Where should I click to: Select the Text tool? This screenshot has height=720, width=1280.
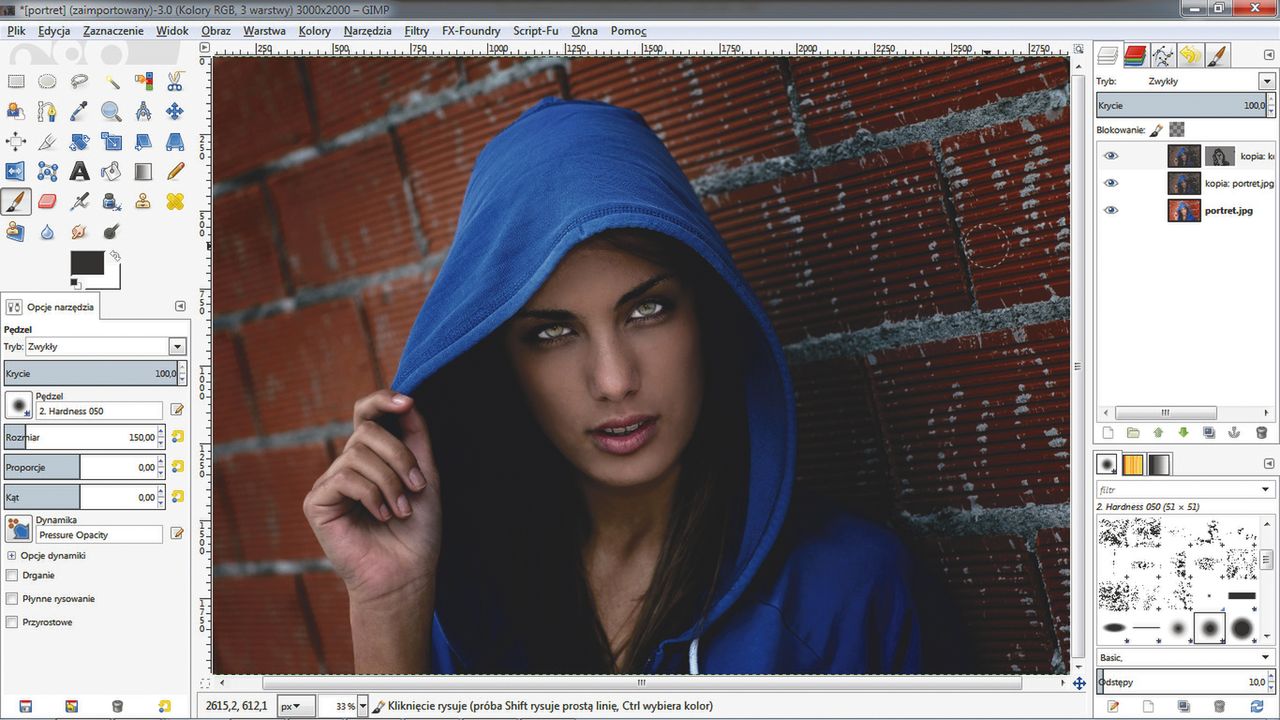tap(79, 172)
